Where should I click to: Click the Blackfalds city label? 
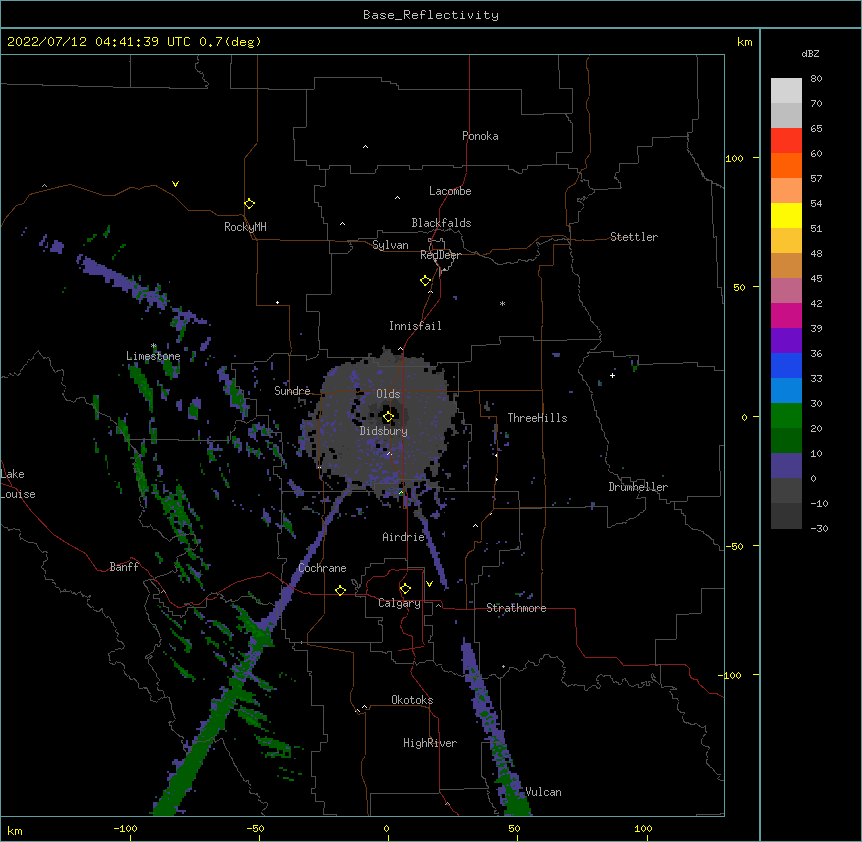pos(441,223)
